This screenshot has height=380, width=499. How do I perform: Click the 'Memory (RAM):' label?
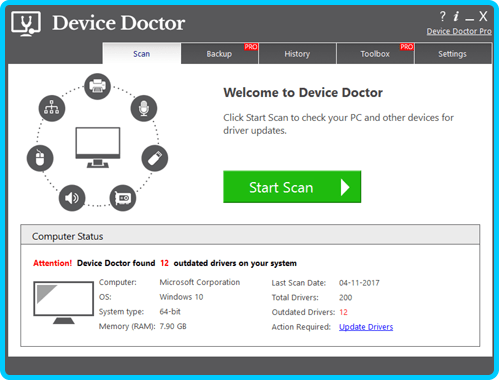(x=127, y=326)
